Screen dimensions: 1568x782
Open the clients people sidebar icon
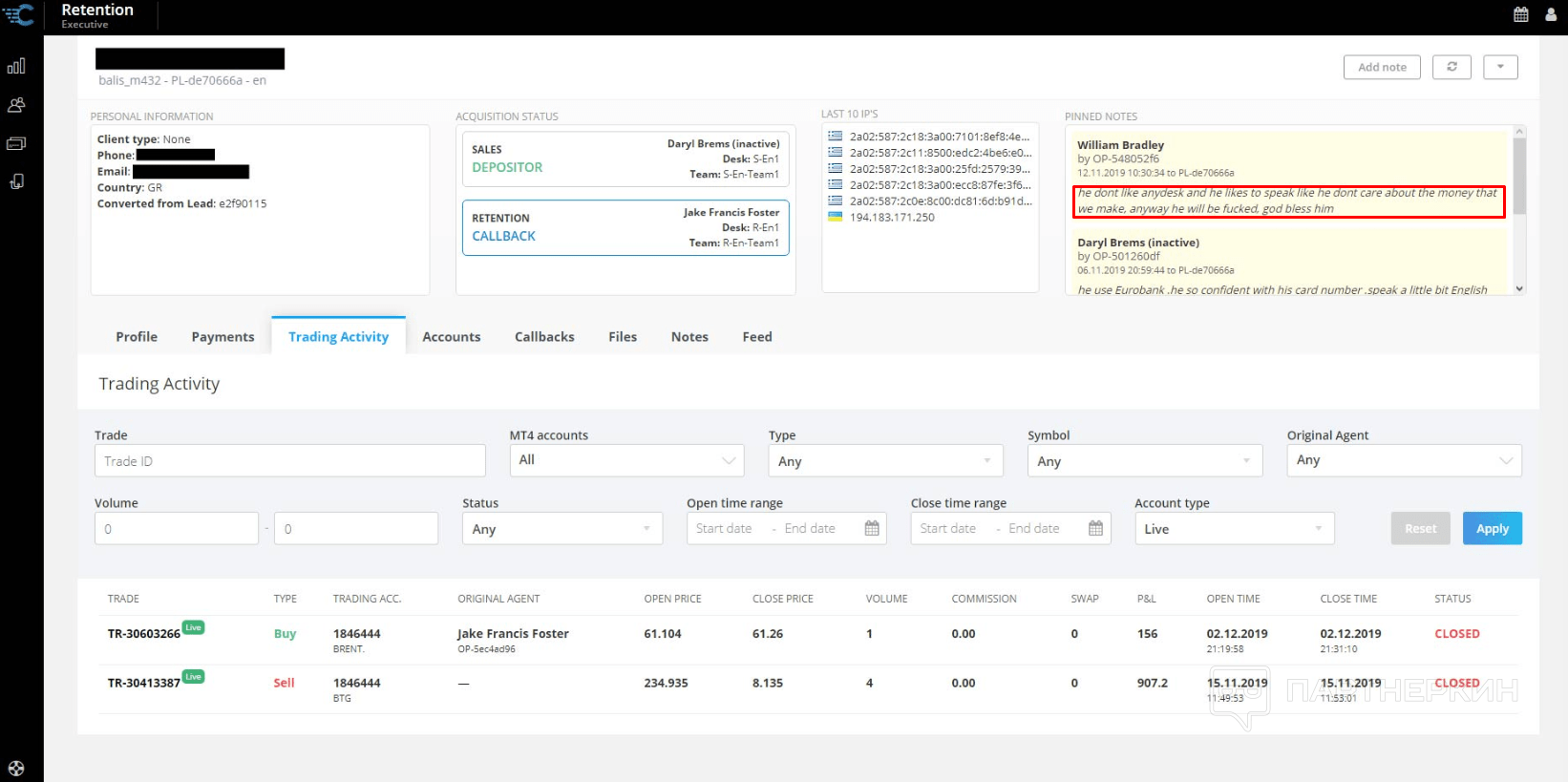coord(16,105)
